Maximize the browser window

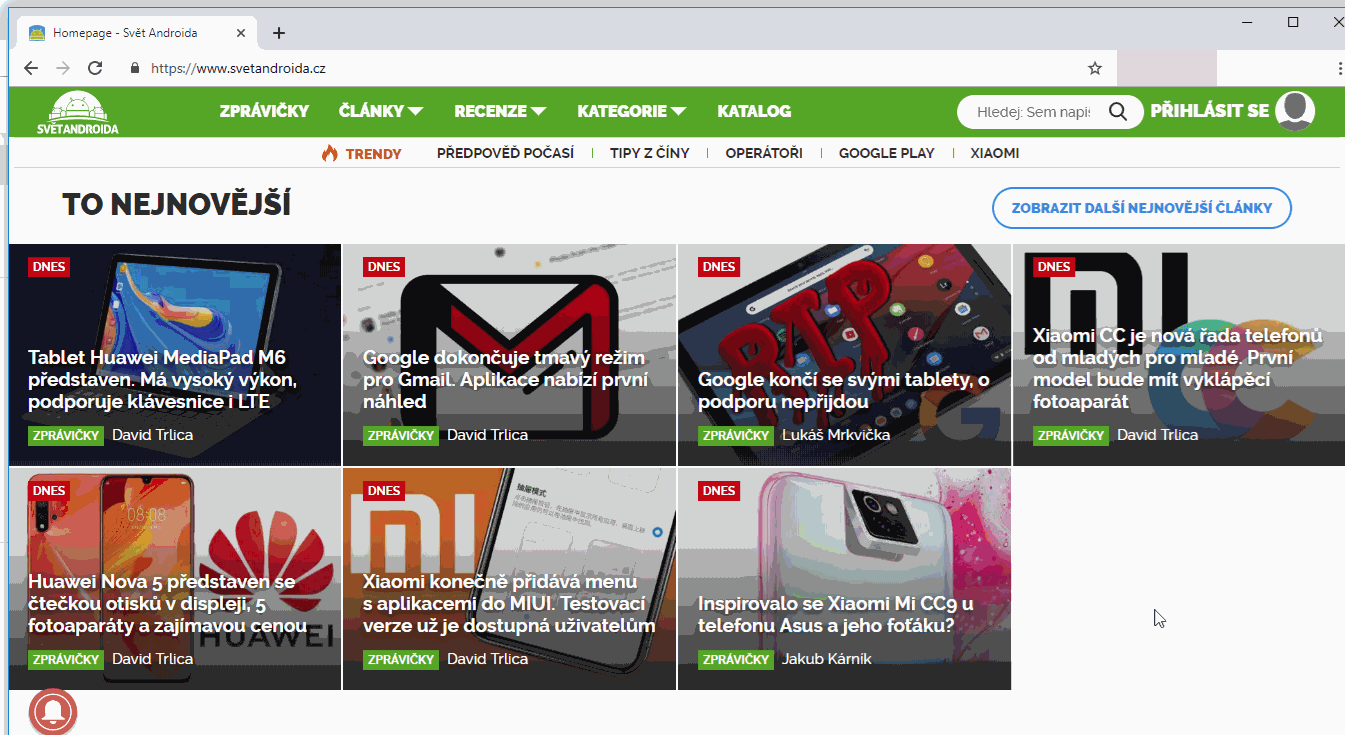pyautogui.click(x=1293, y=22)
